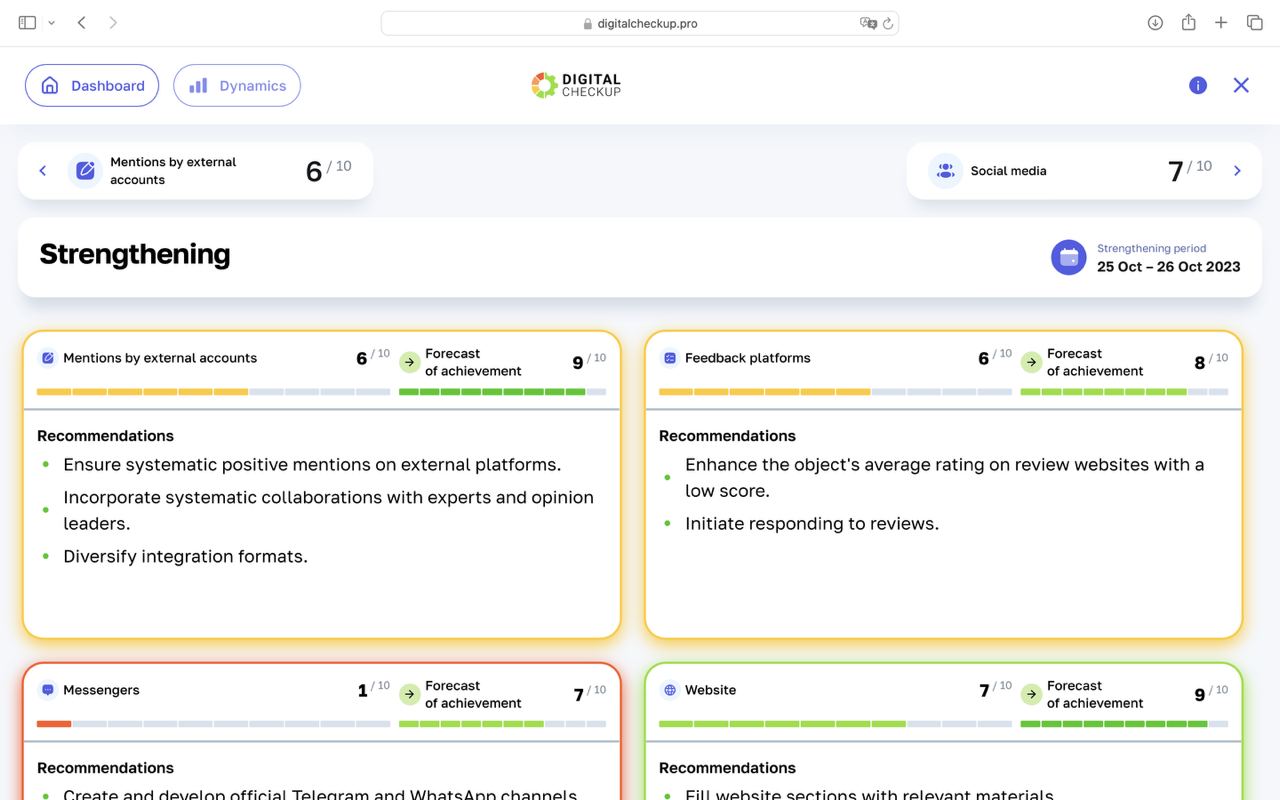Open the Safari downloads icon
This screenshot has height=800, width=1280.
point(1155,23)
